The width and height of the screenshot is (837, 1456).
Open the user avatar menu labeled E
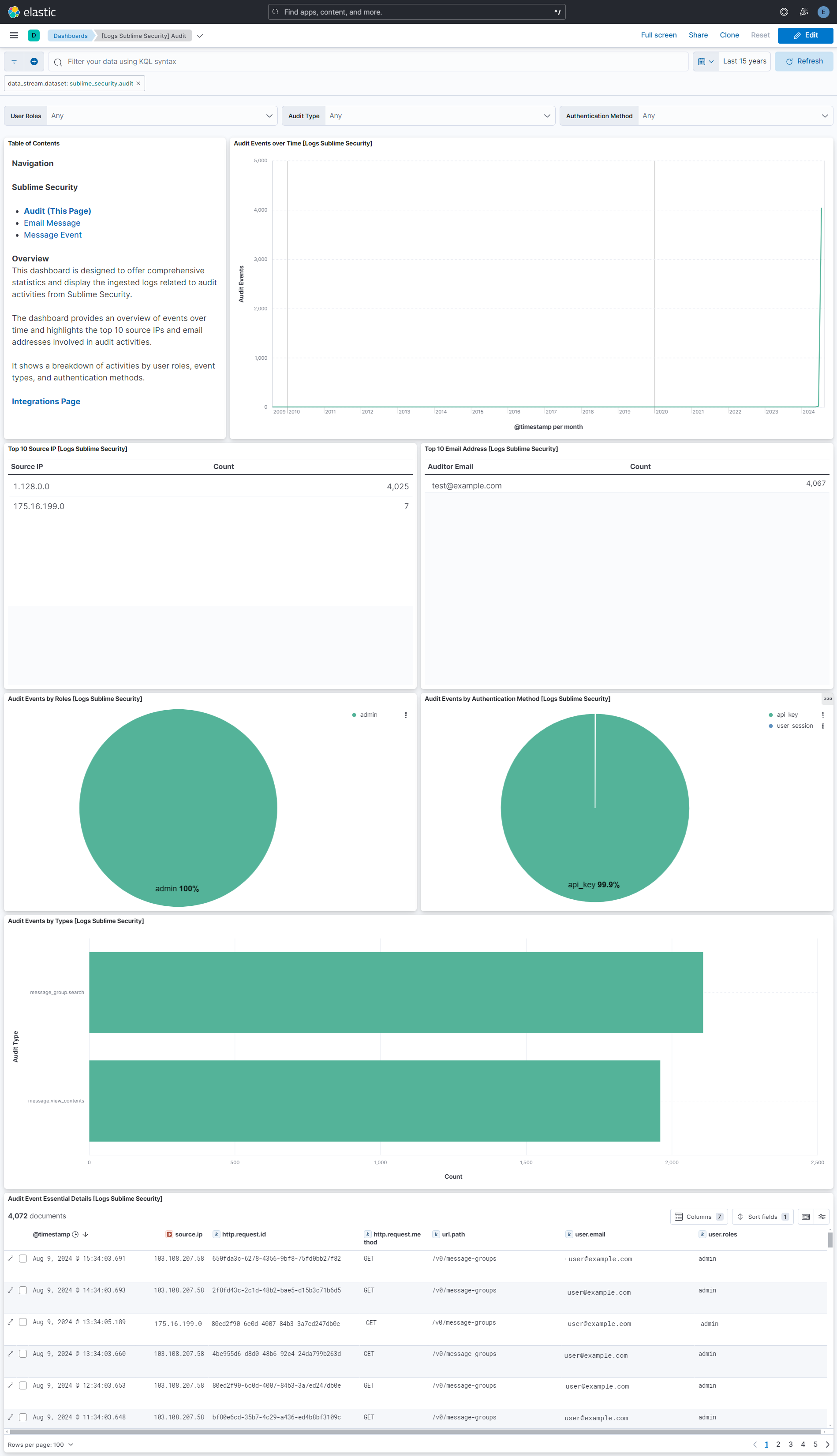pos(822,11)
